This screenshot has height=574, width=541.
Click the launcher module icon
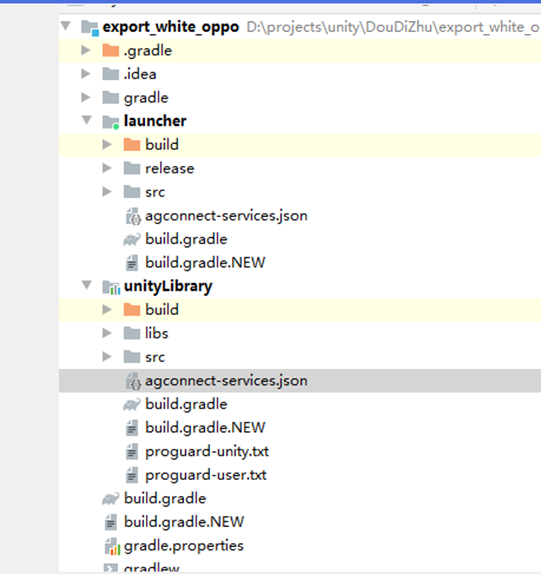(x=111, y=122)
